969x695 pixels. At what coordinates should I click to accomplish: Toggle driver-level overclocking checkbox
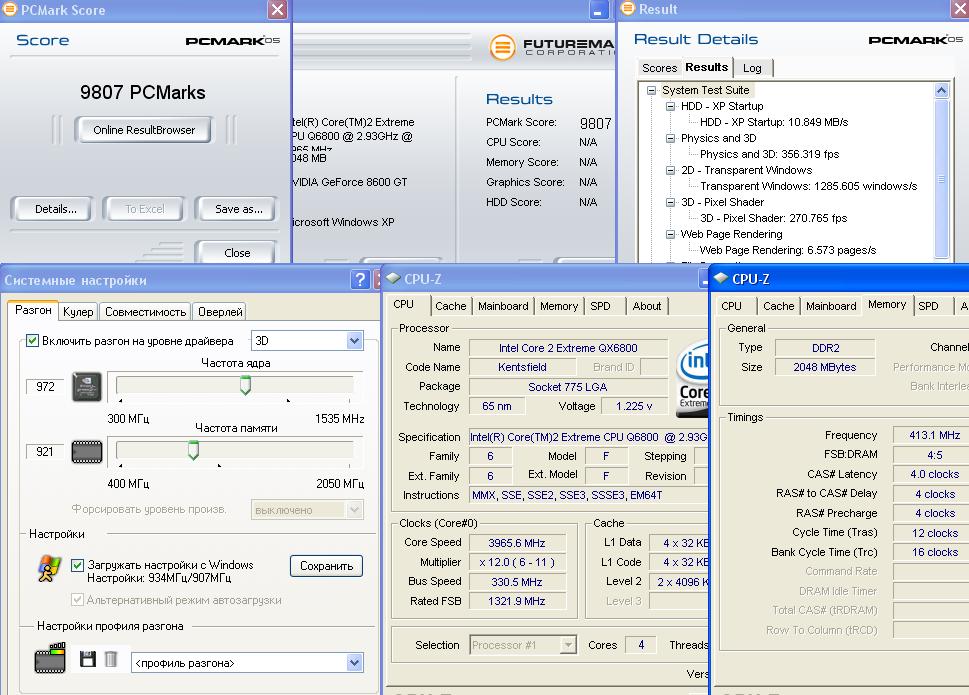pos(32,340)
